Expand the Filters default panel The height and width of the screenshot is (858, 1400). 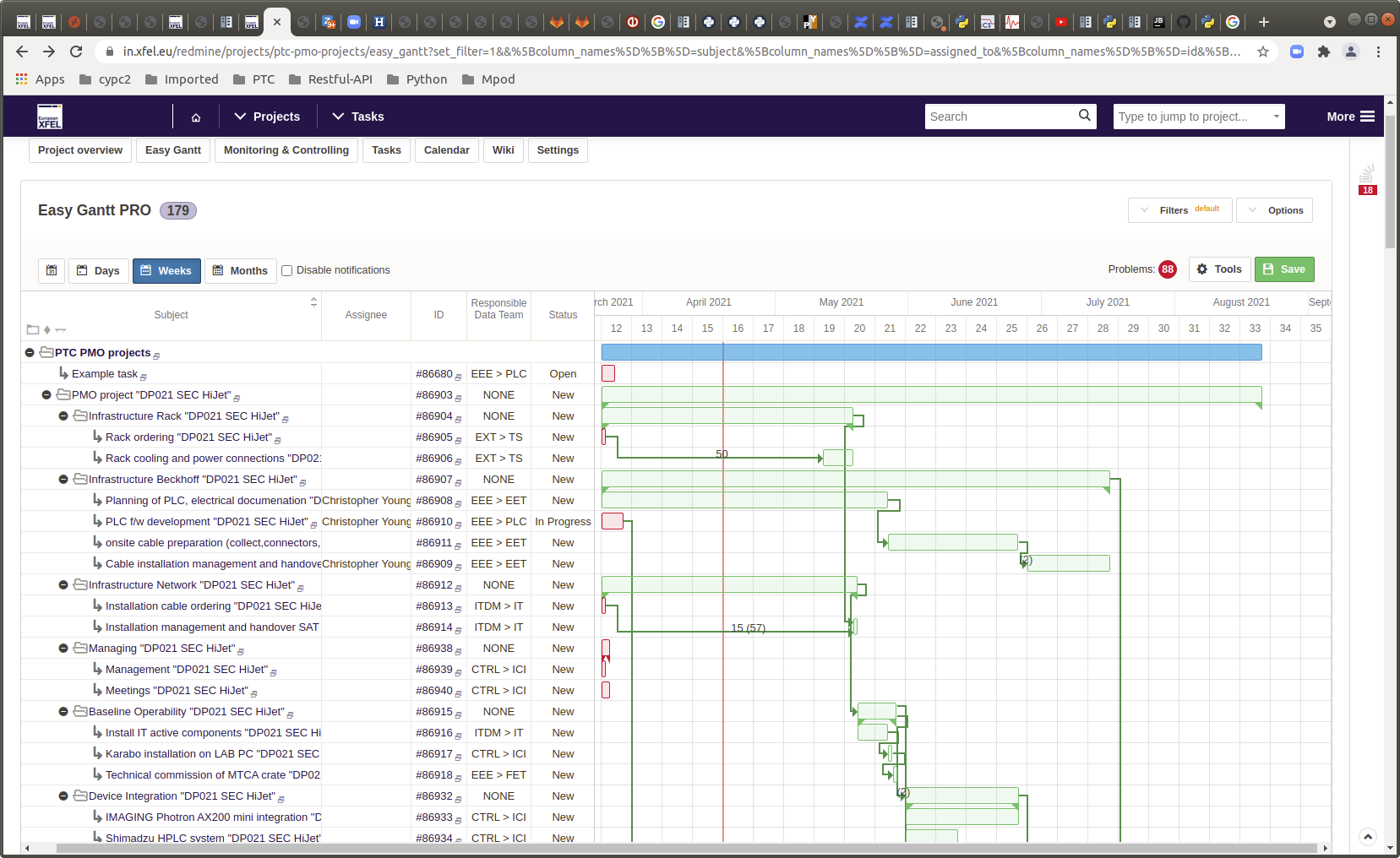[1179, 210]
